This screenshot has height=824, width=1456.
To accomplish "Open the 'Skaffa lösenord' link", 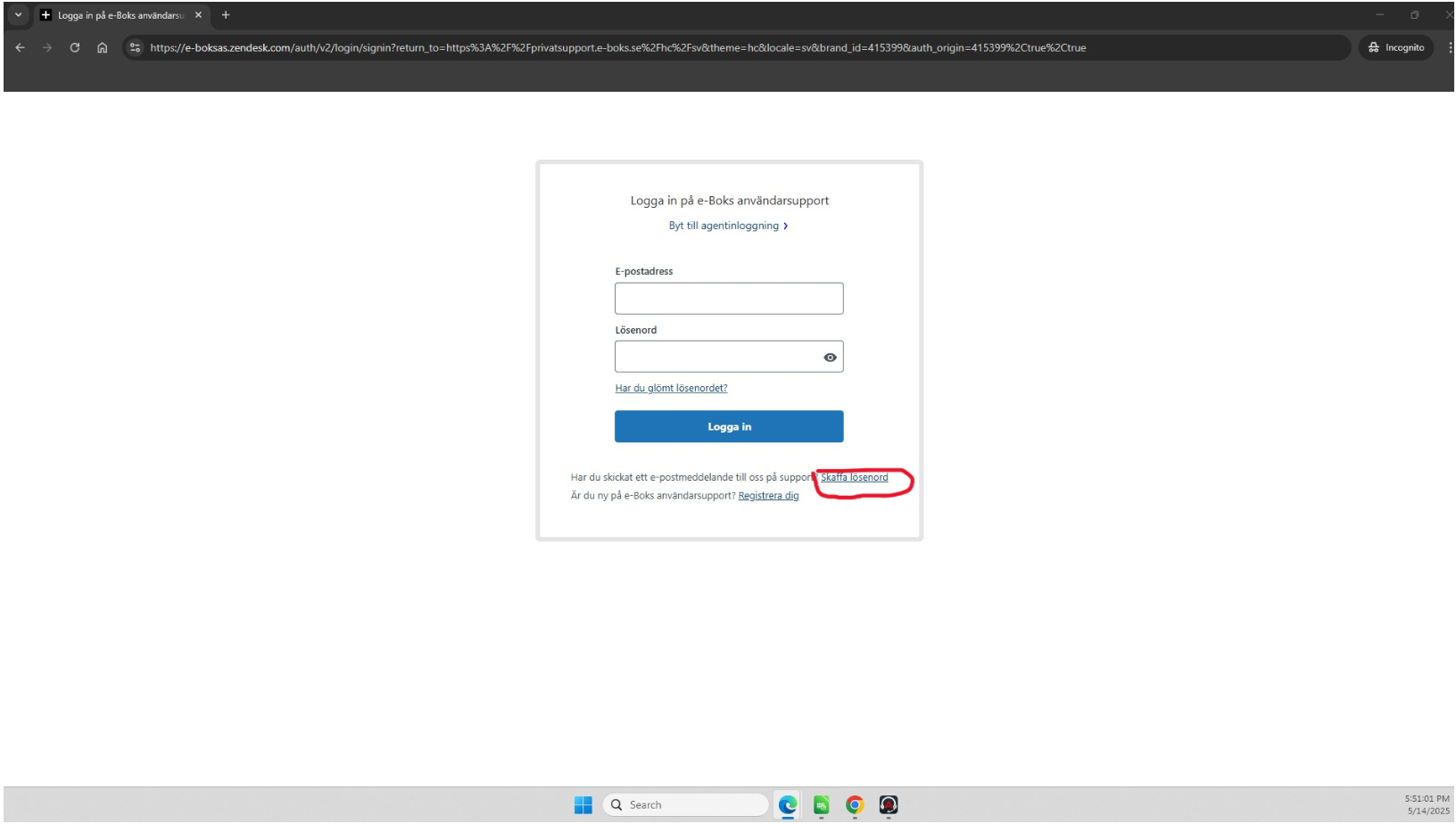I will pos(855,478).
